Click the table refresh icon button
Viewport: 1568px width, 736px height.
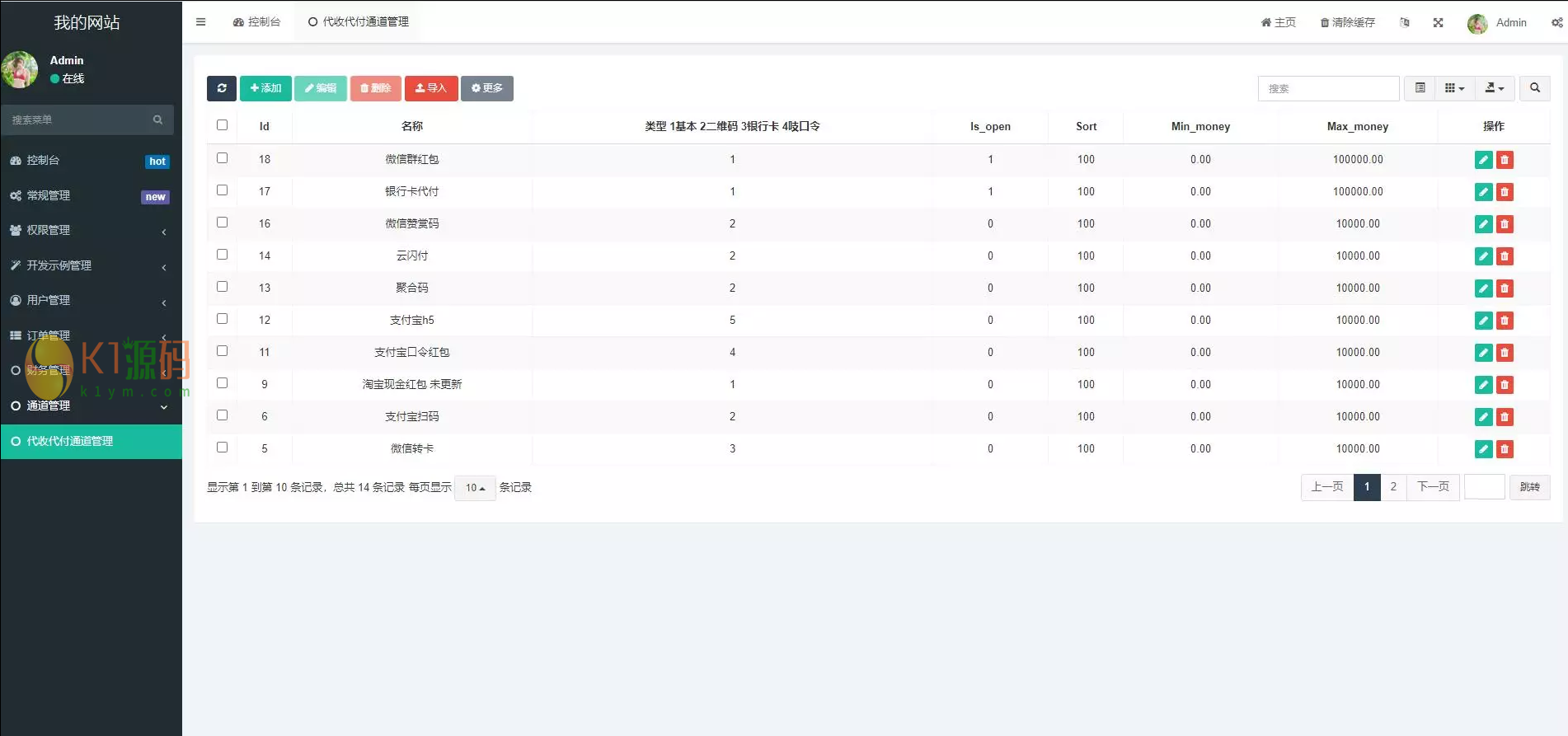click(222, 88)
